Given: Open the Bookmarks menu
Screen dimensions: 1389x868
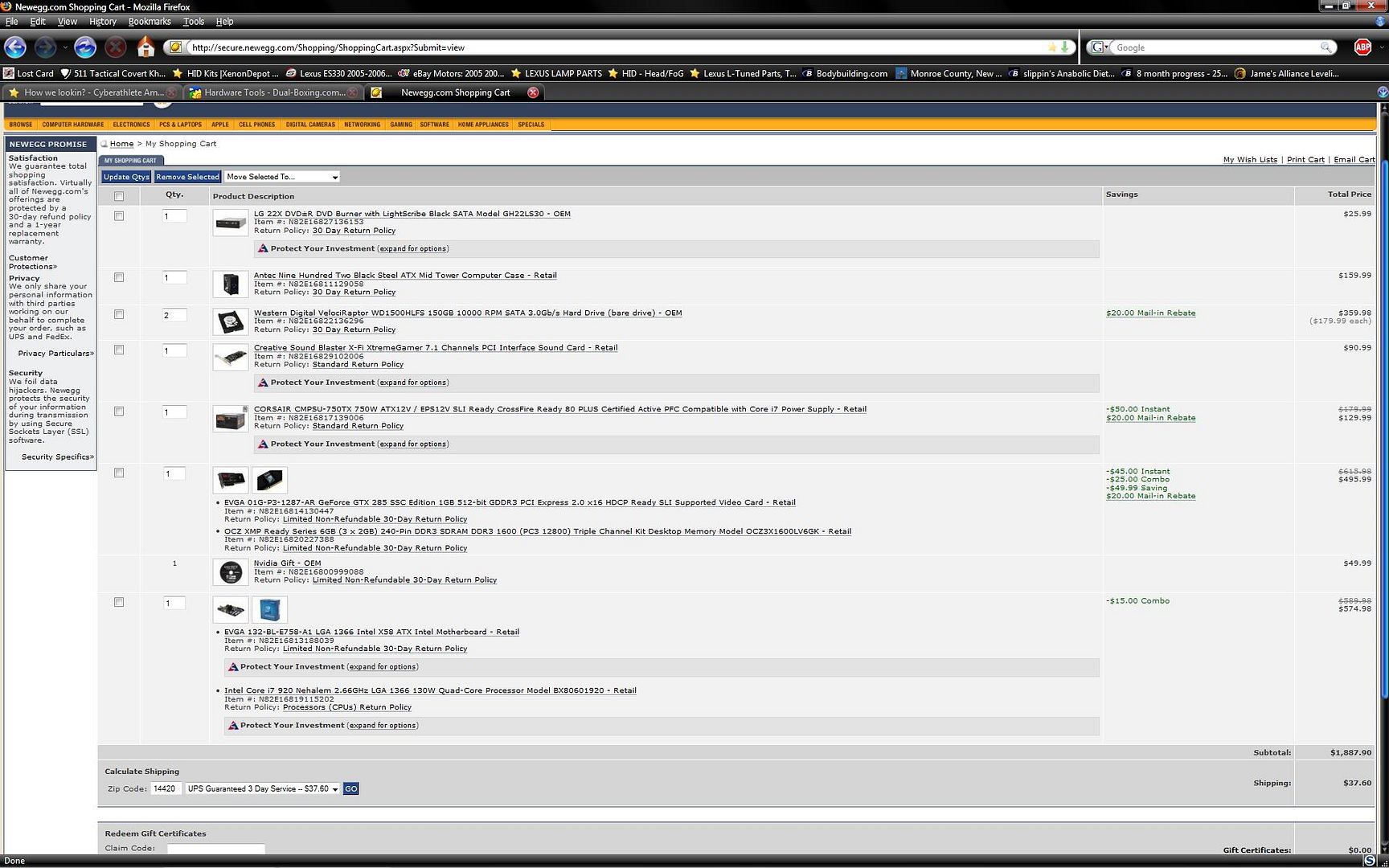Looking at the screenshot, I should tap(150, 22).
